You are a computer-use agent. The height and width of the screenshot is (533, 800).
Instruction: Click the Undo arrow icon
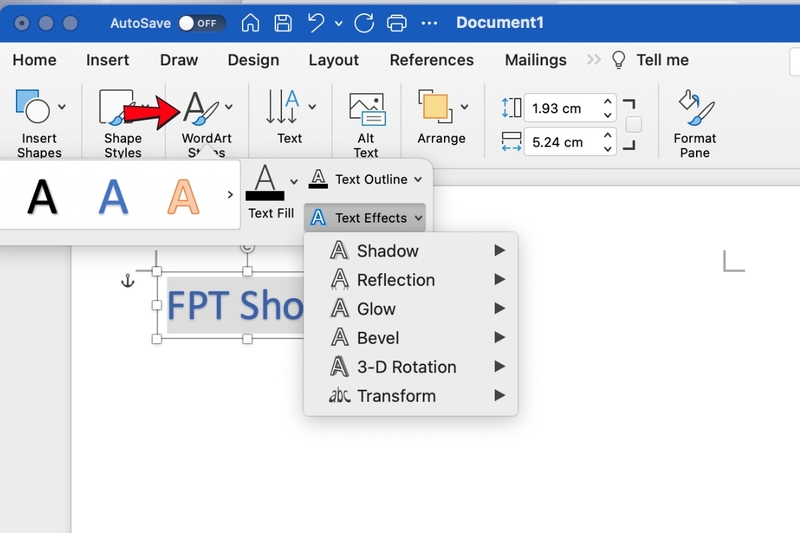point(316,23)
